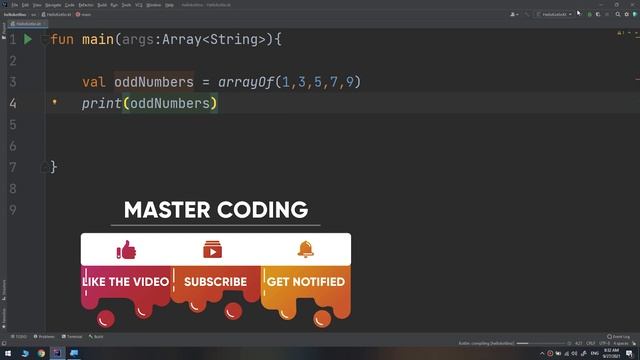Click the print call on line 4
This screenshot has height=360, width=640.
tap(102, 103)
